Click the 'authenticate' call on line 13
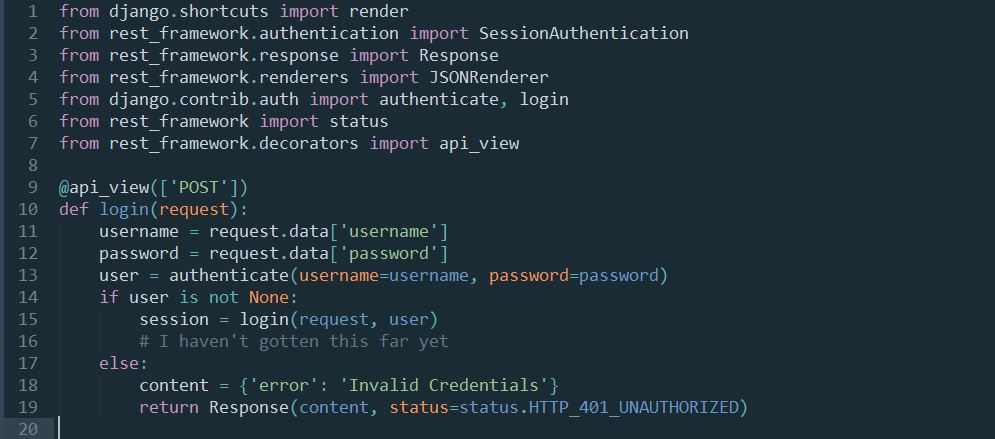995x439 pixels. pyautogui.click(x=228, y=275)
